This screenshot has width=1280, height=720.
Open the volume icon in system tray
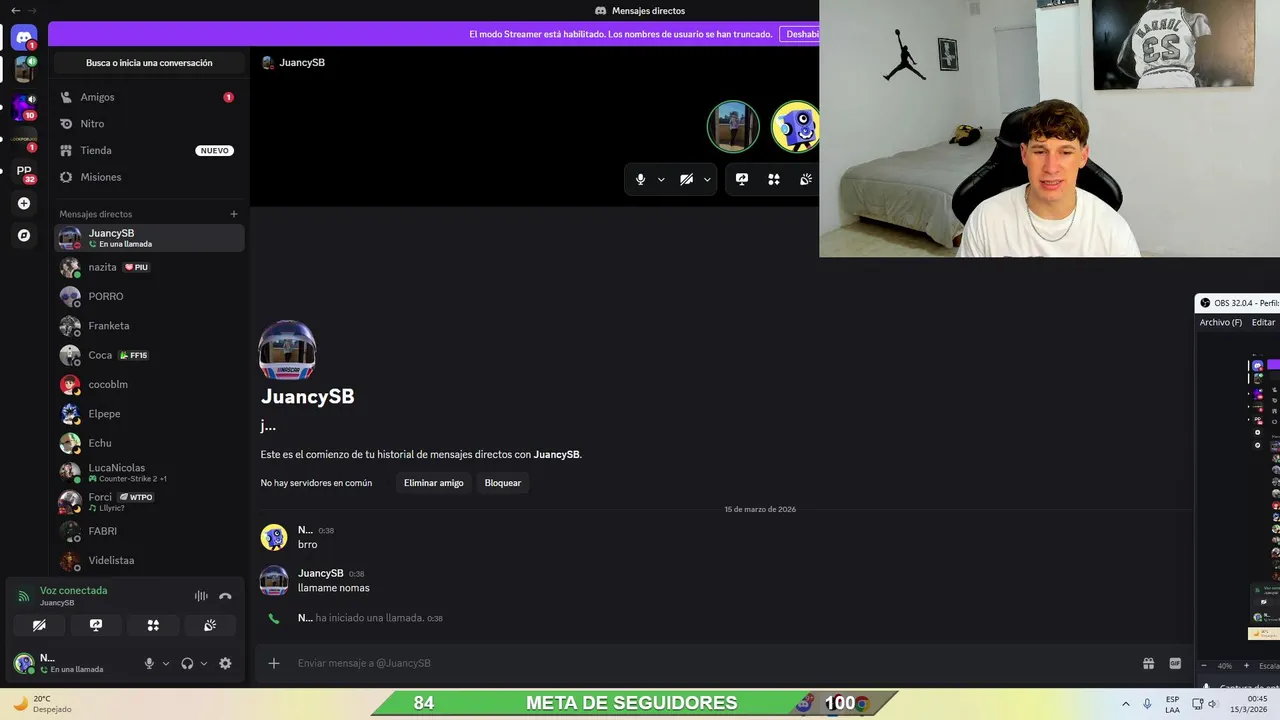pos(1213,704)
